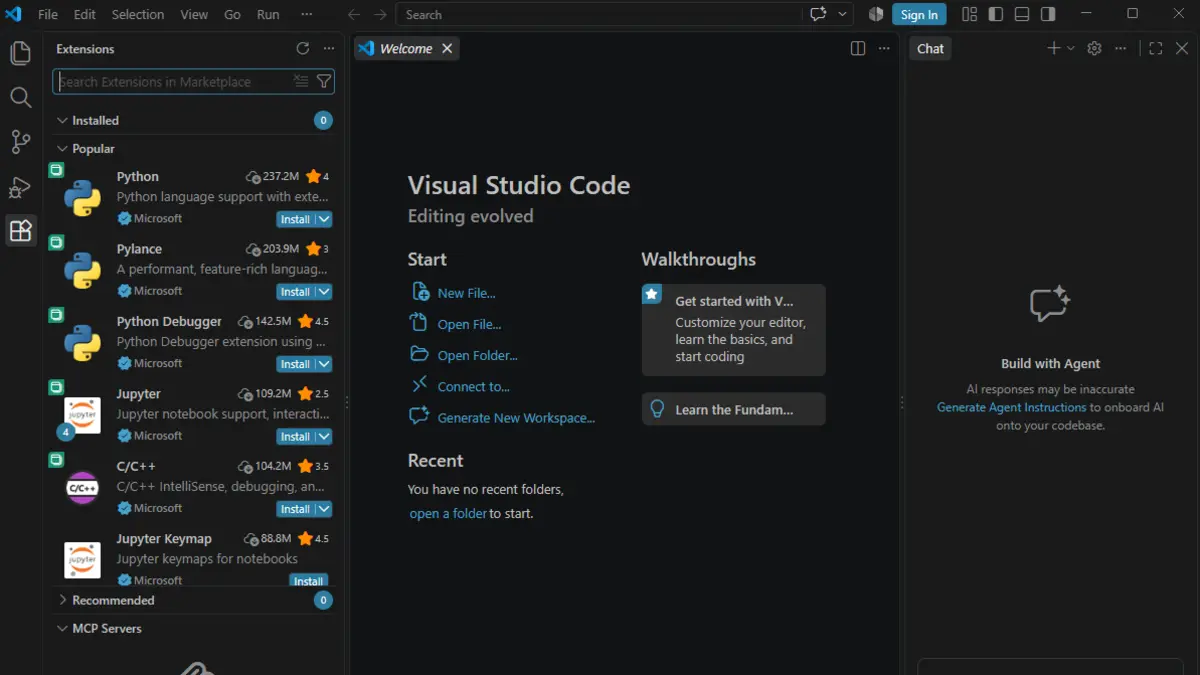Select the Welcome tab
Screen dimensions: 1200x675
click(x=406, y=48)
